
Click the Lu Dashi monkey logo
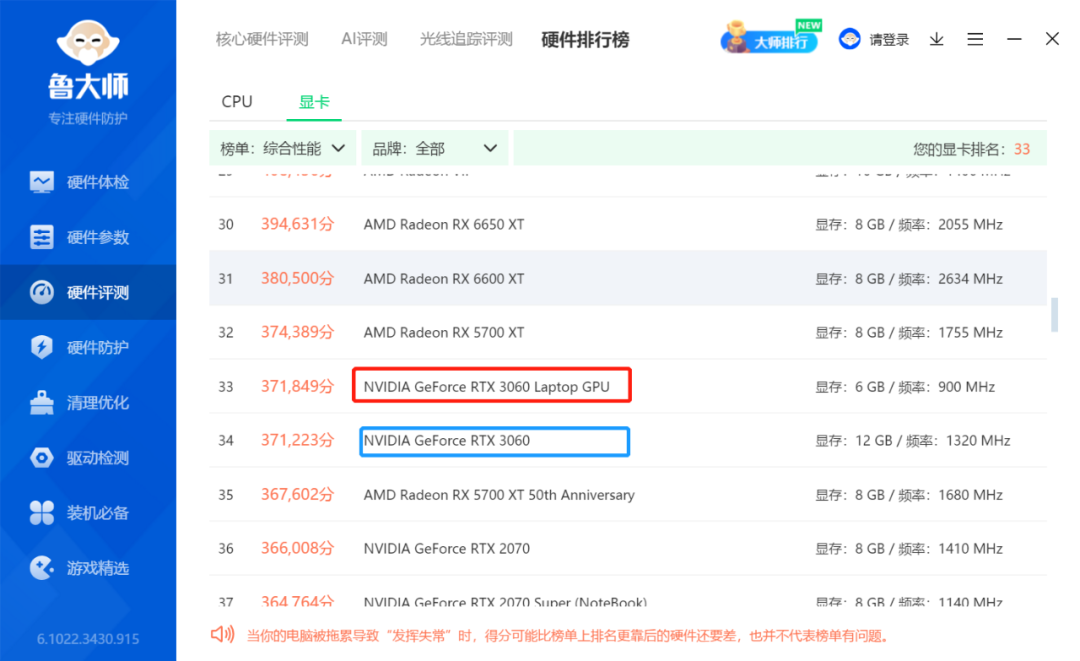(x=88, y=43)
